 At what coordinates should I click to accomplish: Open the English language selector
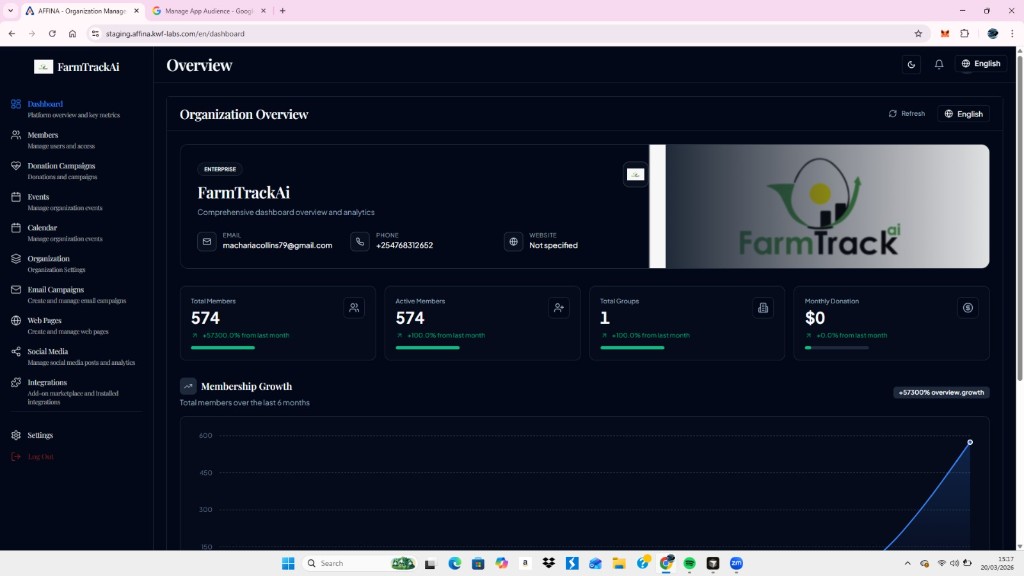pos(980,63)
